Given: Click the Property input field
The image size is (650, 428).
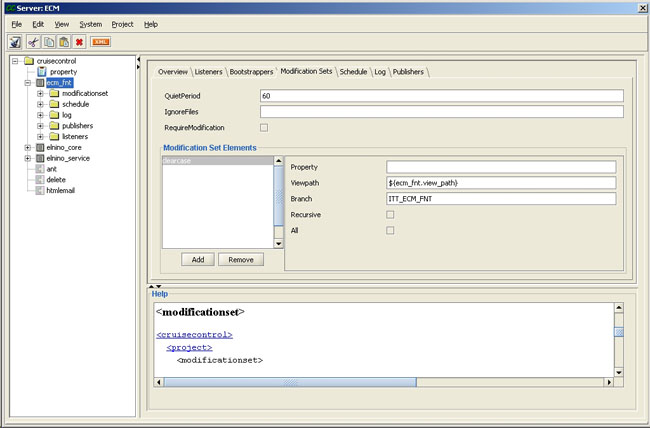Looking at the screenshot, I should pos(501,167).
